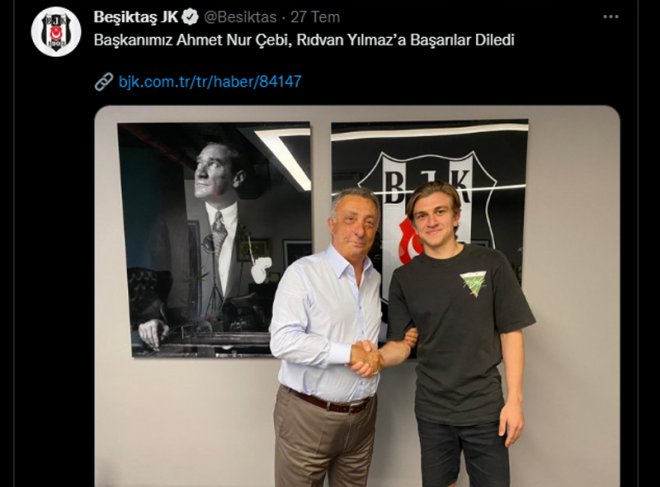Click the Beşiktaş JK display name
The height and width of the screenshot is (487, 660).
(137, 17)
